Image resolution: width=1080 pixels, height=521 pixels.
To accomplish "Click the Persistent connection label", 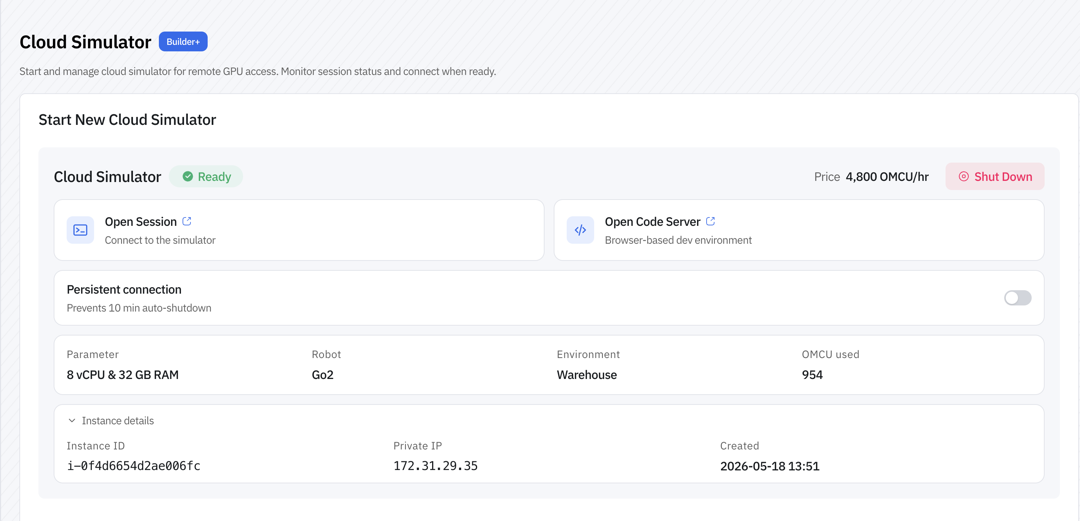I will 124,289.
